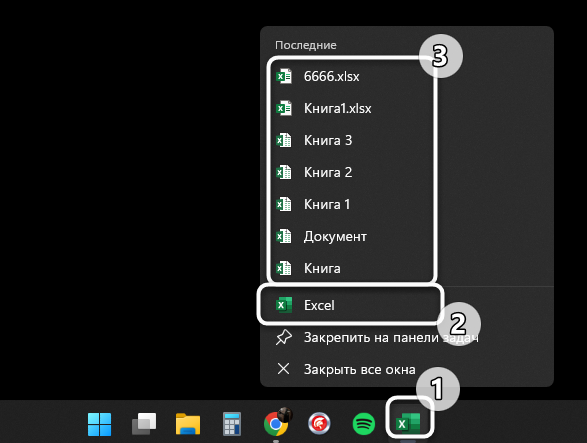The image size is (587, 443).
Task: Open recent file 6666.xlsx
Action: click(x=352, y=76)
